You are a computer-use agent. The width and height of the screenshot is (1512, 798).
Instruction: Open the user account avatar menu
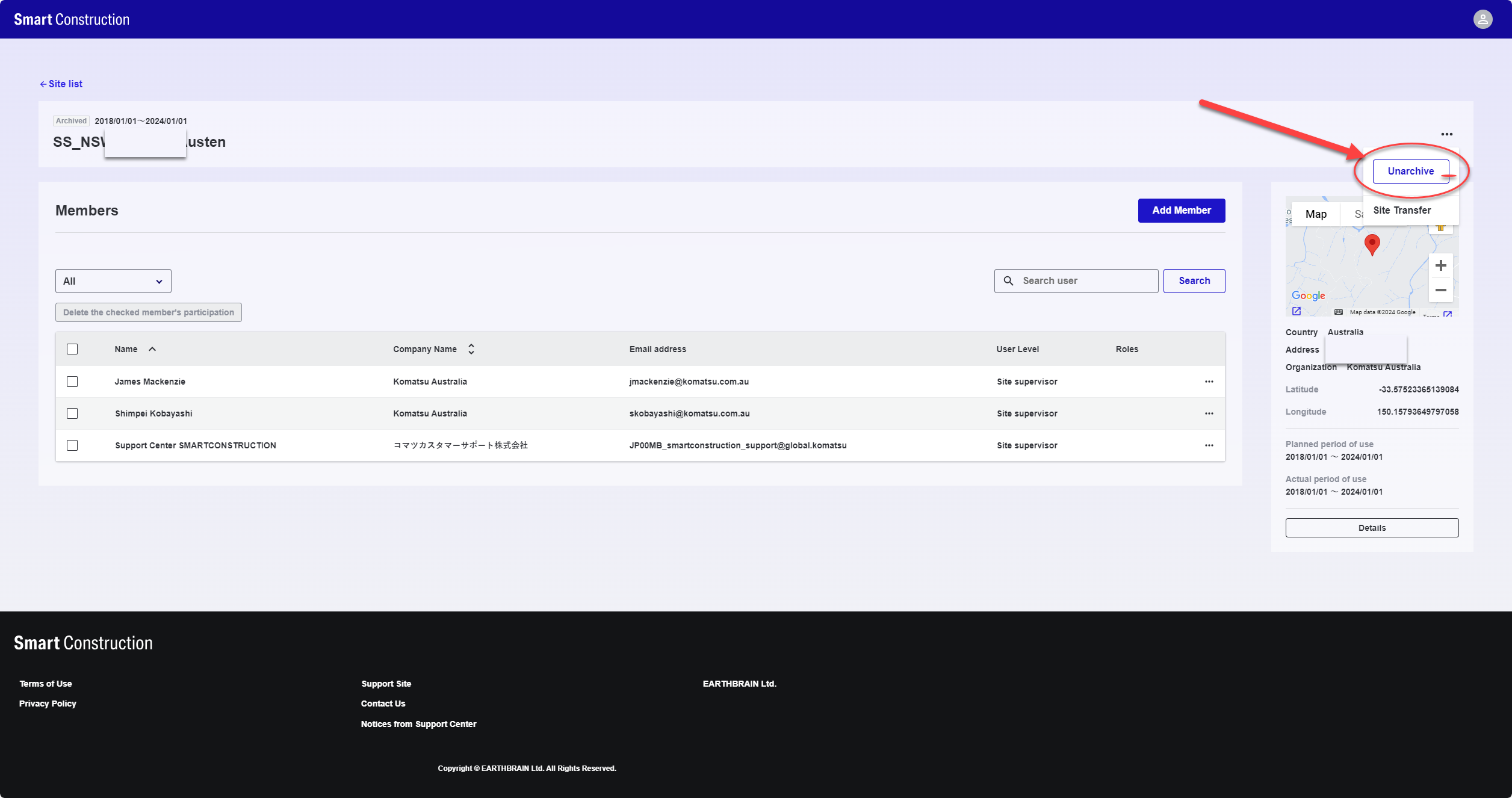tap(1483, 19)
